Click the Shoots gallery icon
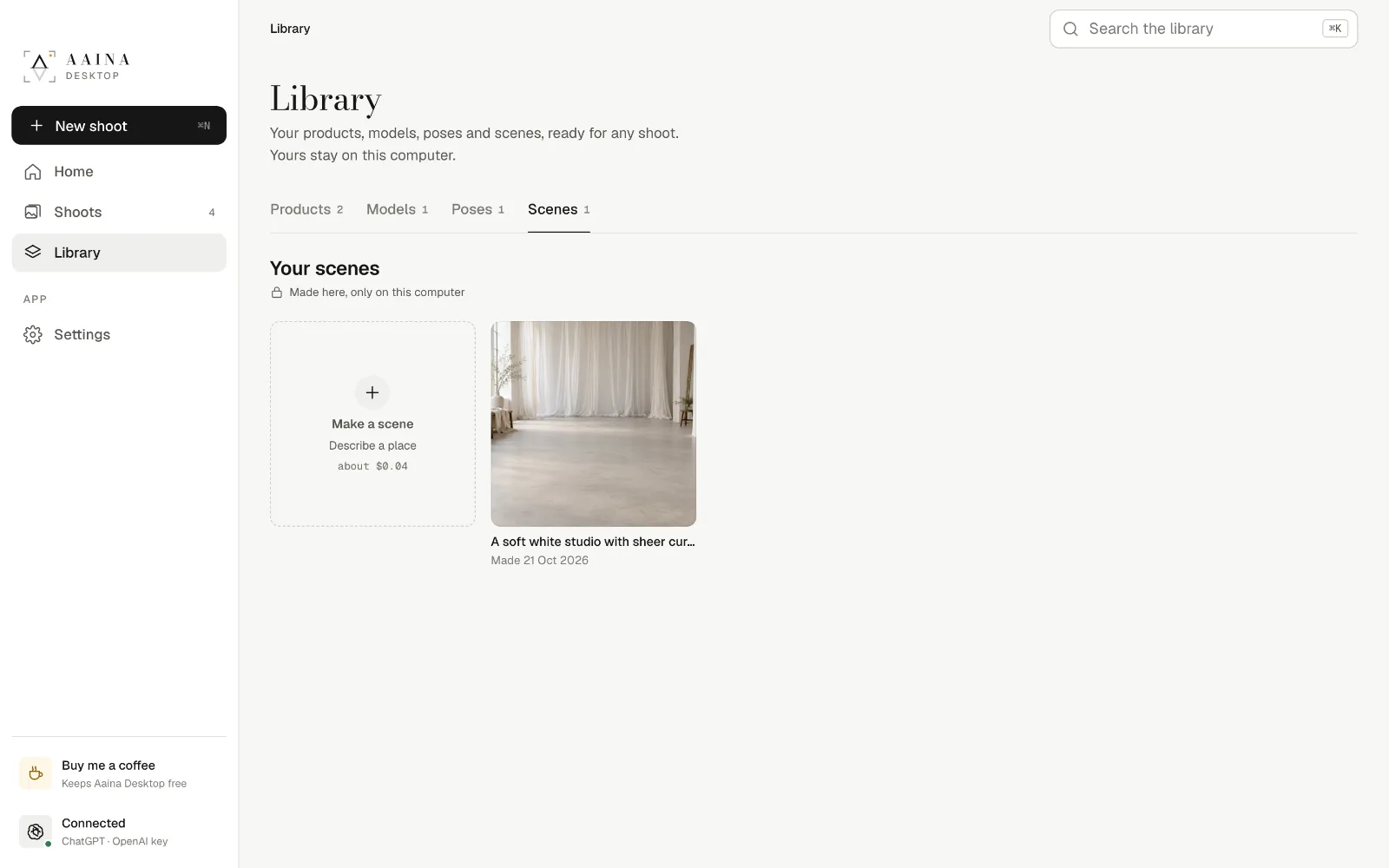The image size is (1389, 868). click(33, 212)
